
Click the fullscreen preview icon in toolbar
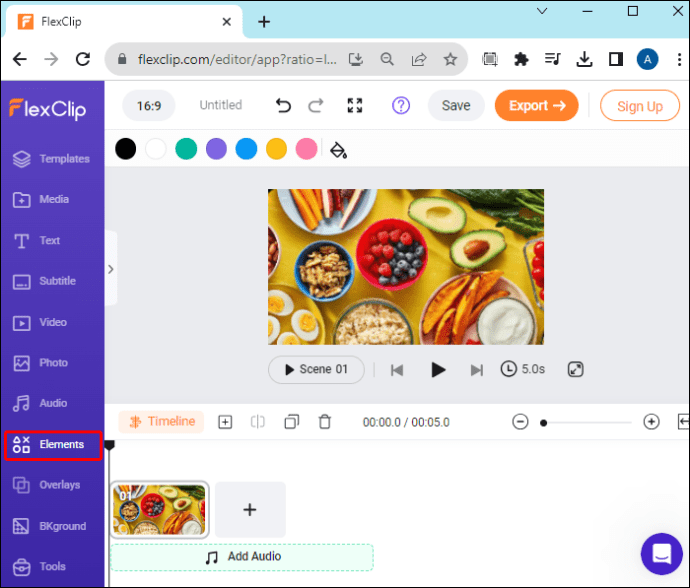pyautogui.click(x=355, y=105)
